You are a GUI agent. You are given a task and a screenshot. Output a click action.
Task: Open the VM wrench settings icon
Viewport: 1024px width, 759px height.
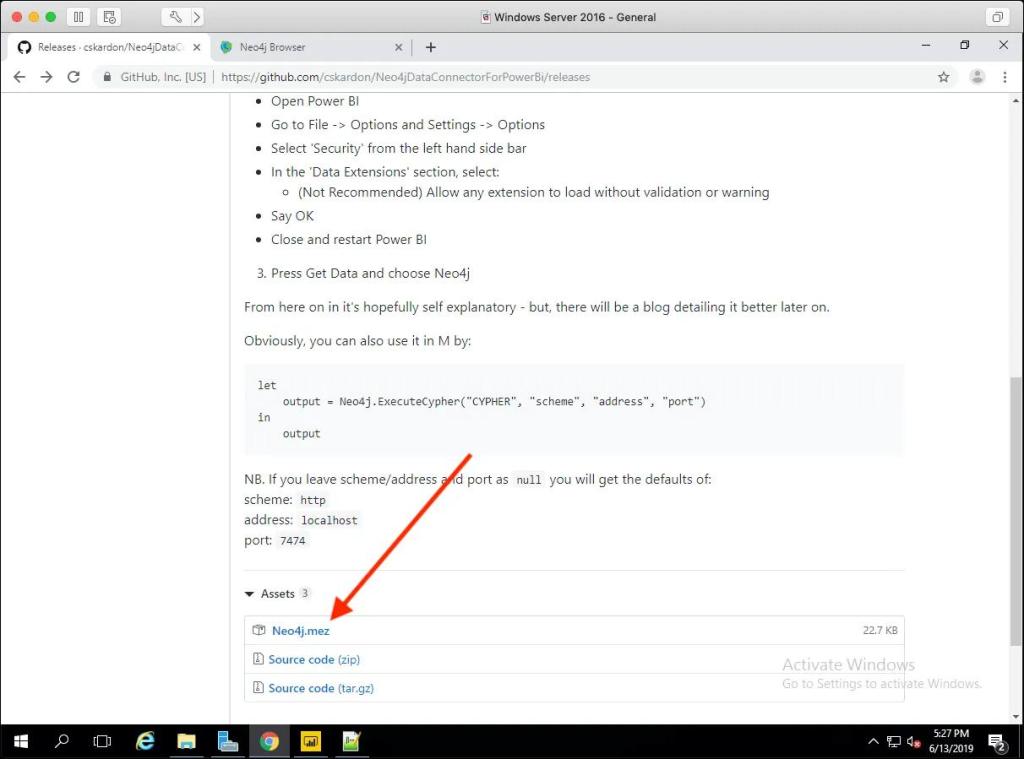[x=175, y=17]
